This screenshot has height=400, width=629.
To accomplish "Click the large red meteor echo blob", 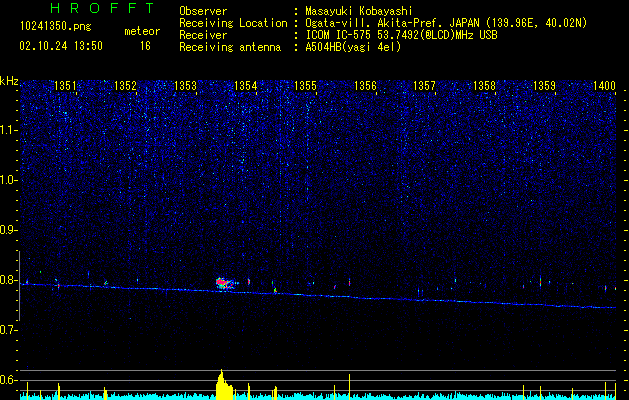I will (225, 283).
